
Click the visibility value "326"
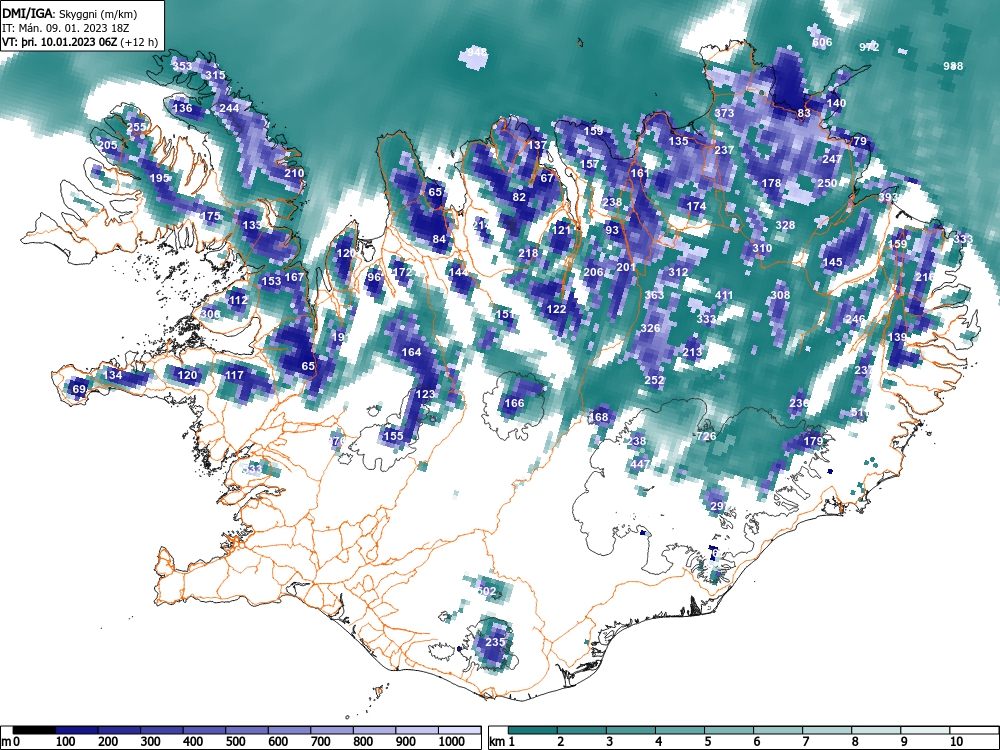point(650,328)
